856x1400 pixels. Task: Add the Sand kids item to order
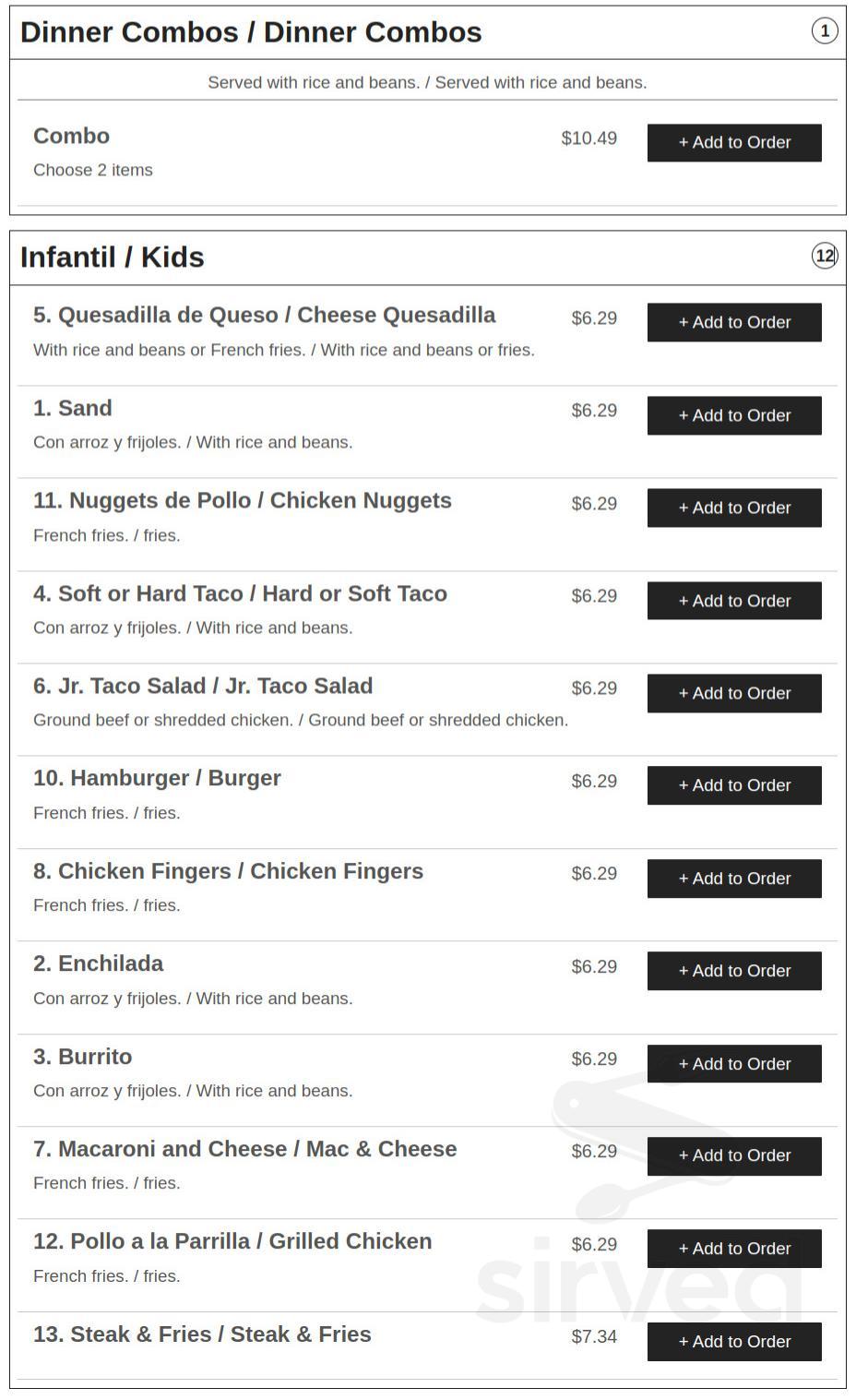tap(733, 415)
